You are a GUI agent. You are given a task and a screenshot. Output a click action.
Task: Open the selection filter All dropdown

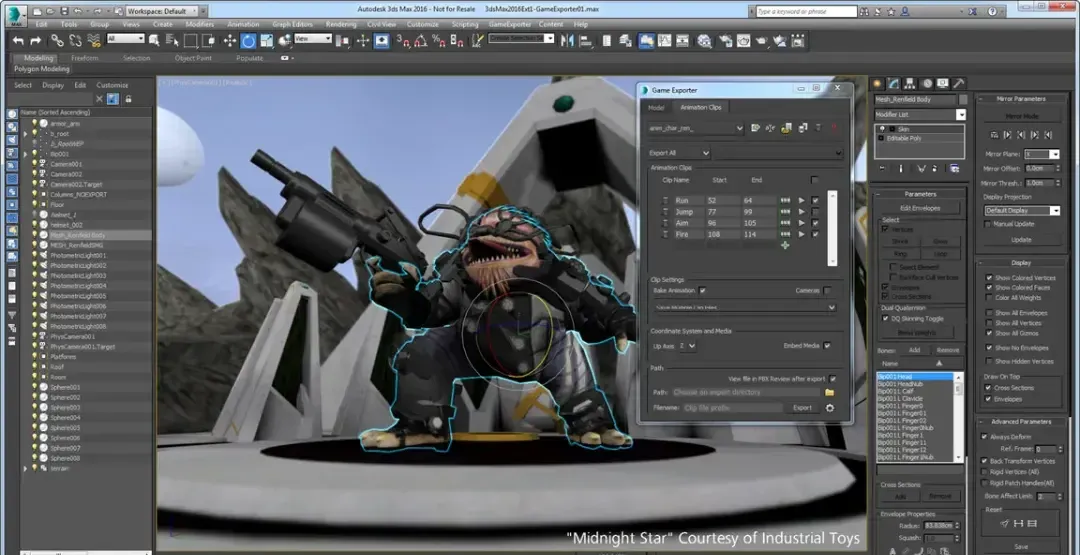[x=125, y=39]
